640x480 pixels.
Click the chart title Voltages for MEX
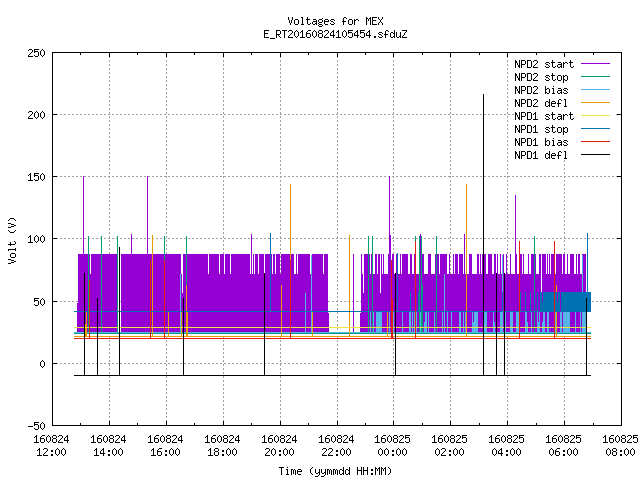tap(335, 21)
